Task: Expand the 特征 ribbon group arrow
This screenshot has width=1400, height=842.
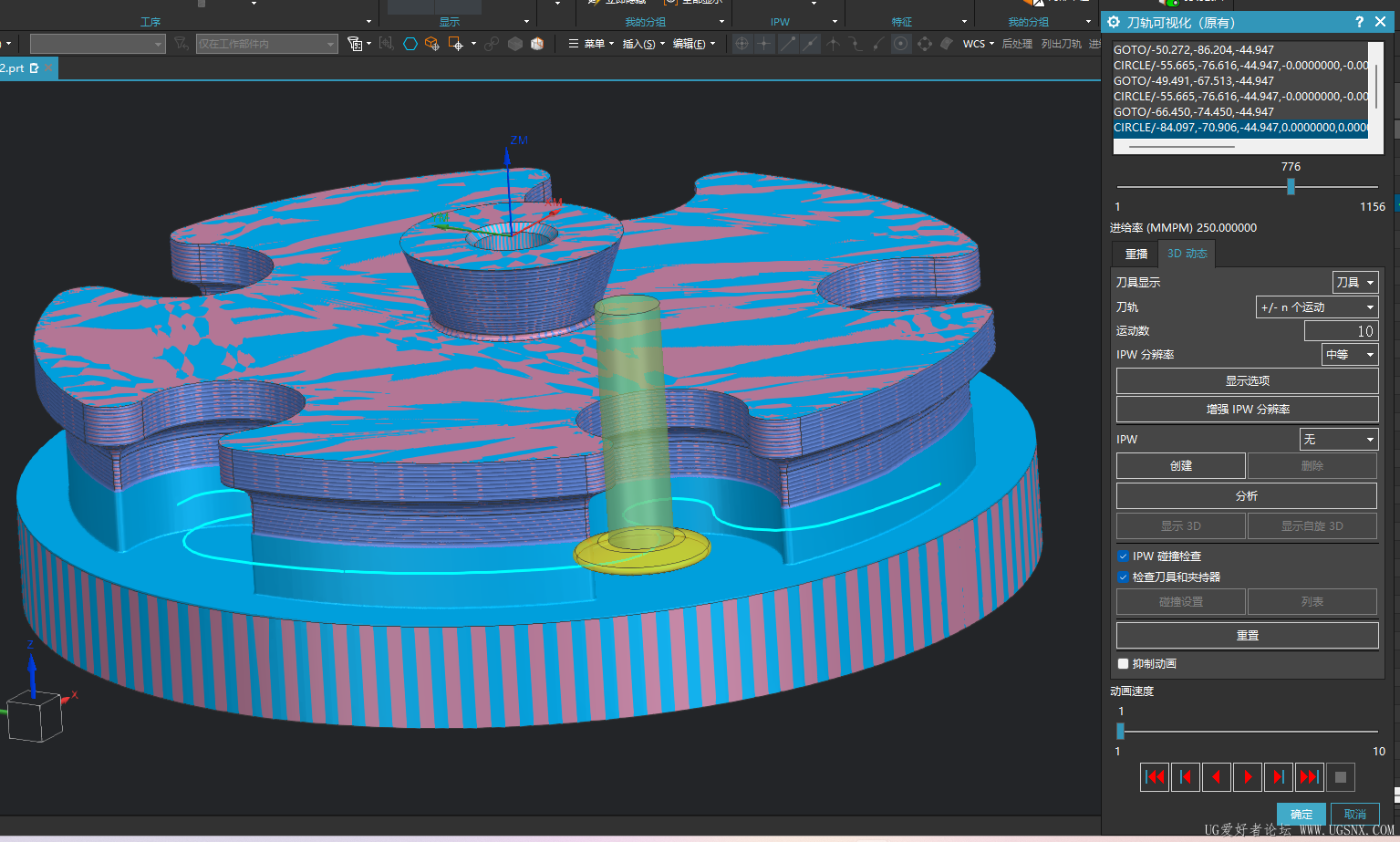Action: 964,22
